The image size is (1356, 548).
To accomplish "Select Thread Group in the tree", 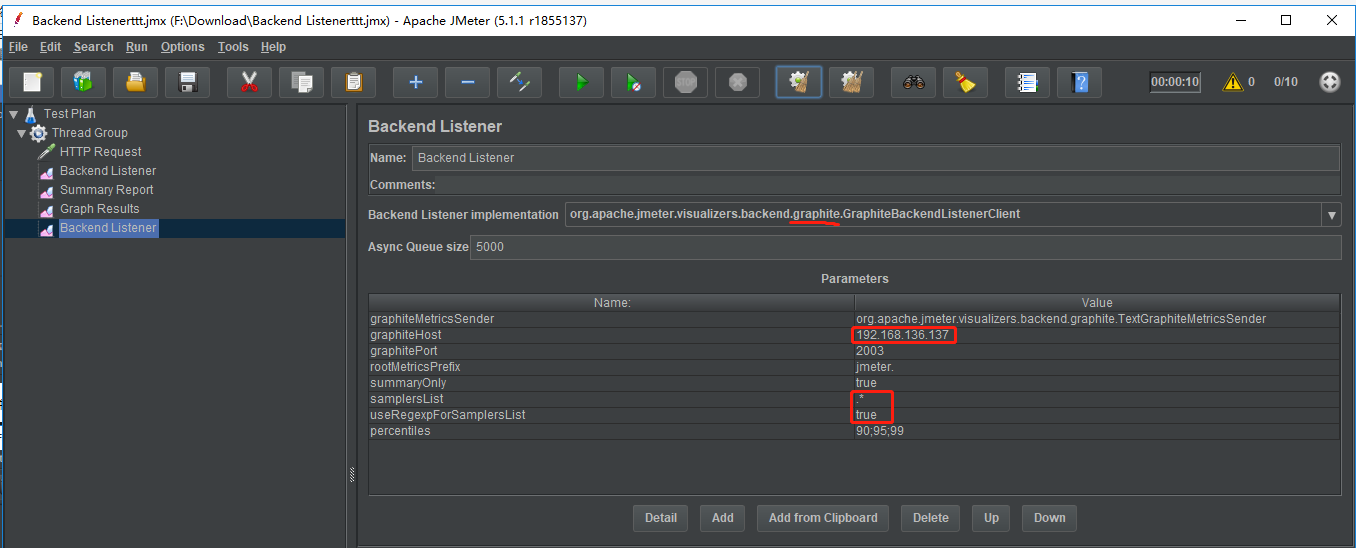I will tap(90, 133).
